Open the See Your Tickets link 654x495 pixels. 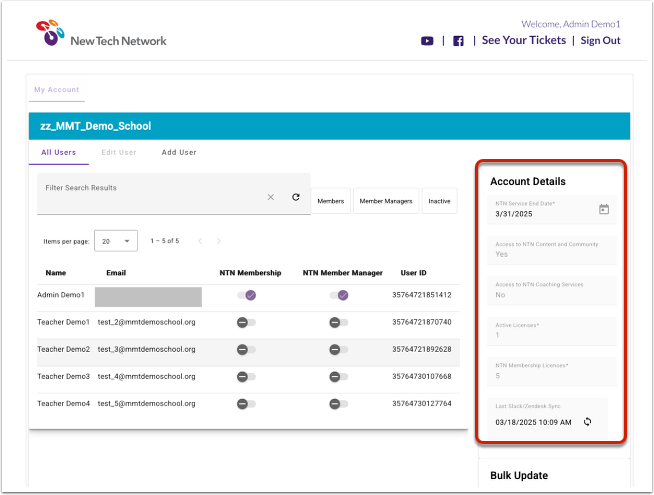click(523, 41)
